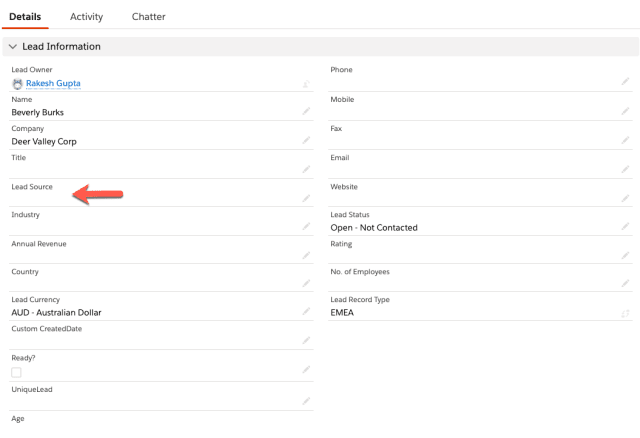The height and width of the screenshot is (438, 640).
Task: Click change record type icon next to EMEA
Action: (625, 313)
